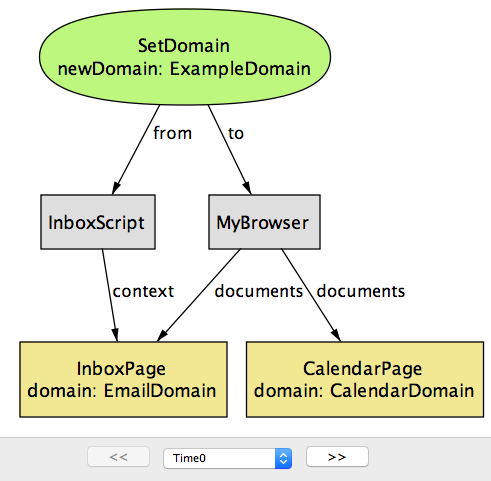Select the CalendarPage yellow node
This screenshot has width=491, height=481.
tap(365, 379)
